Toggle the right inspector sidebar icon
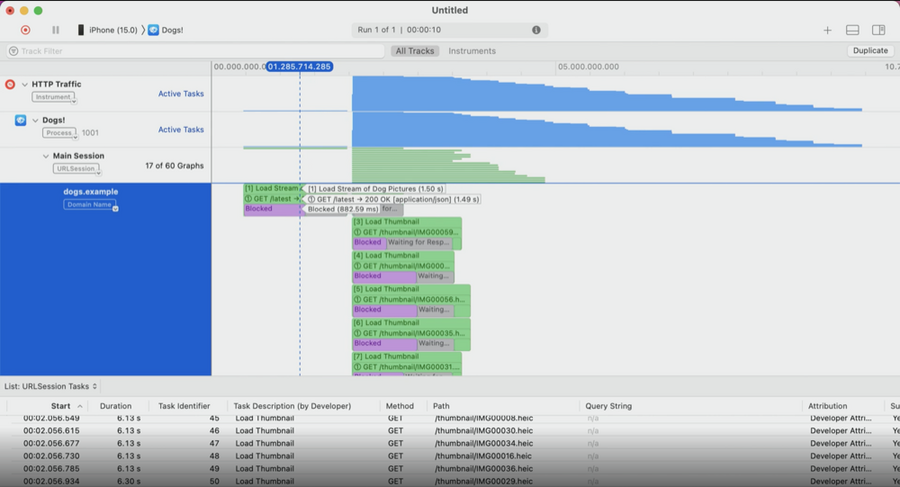The width and height of the screenshot is (900, 487). [x=878, y=30]
